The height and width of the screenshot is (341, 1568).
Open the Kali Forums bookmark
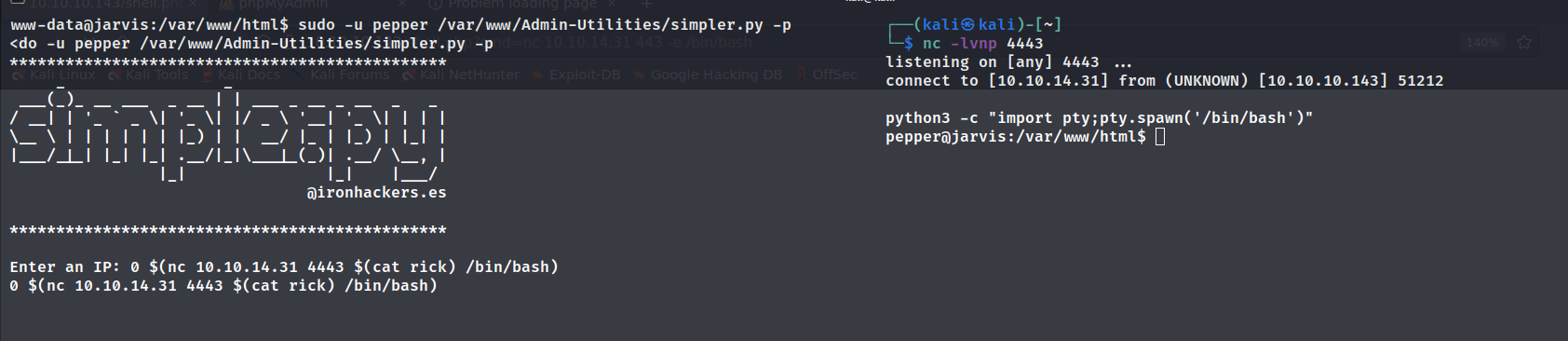(x=342, y=75)
